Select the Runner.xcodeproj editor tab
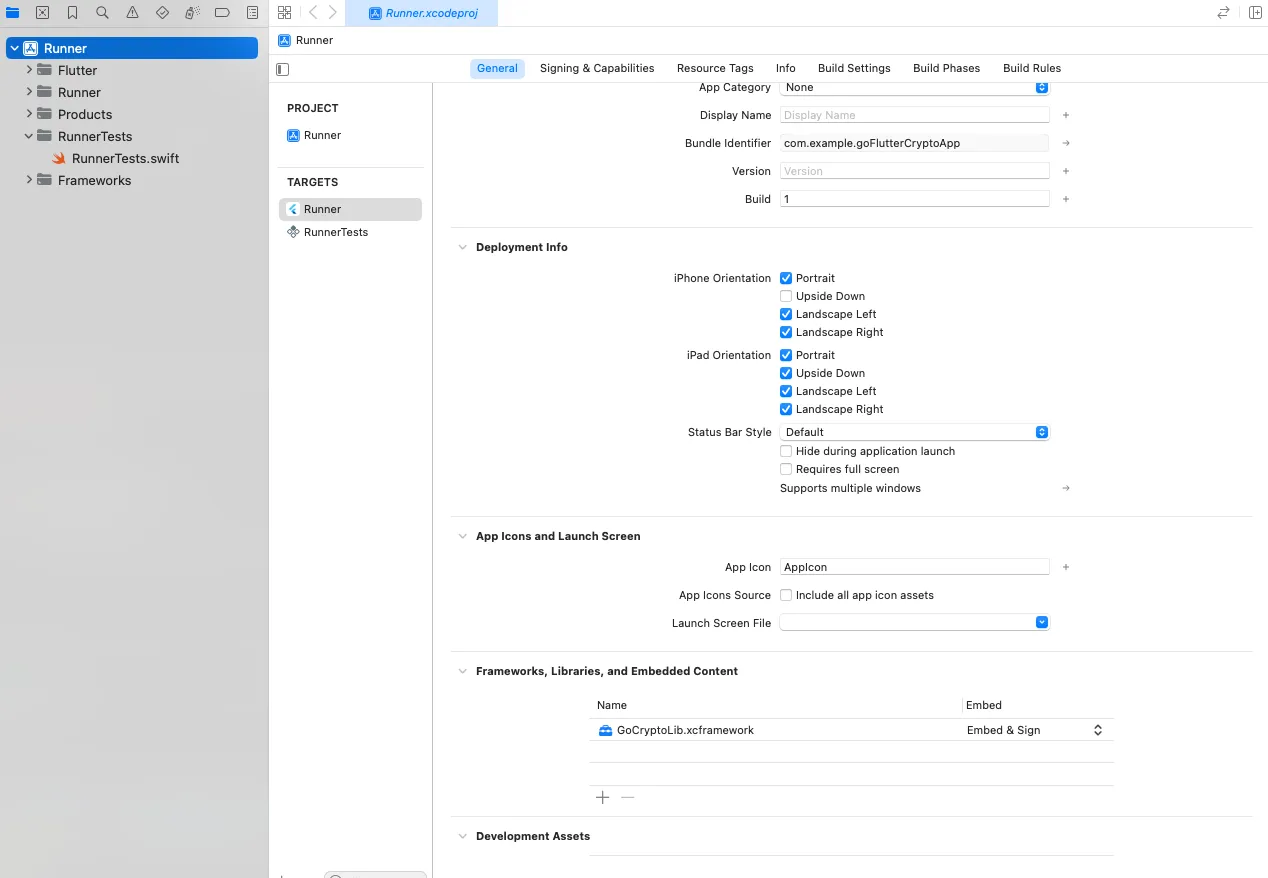 421,13
